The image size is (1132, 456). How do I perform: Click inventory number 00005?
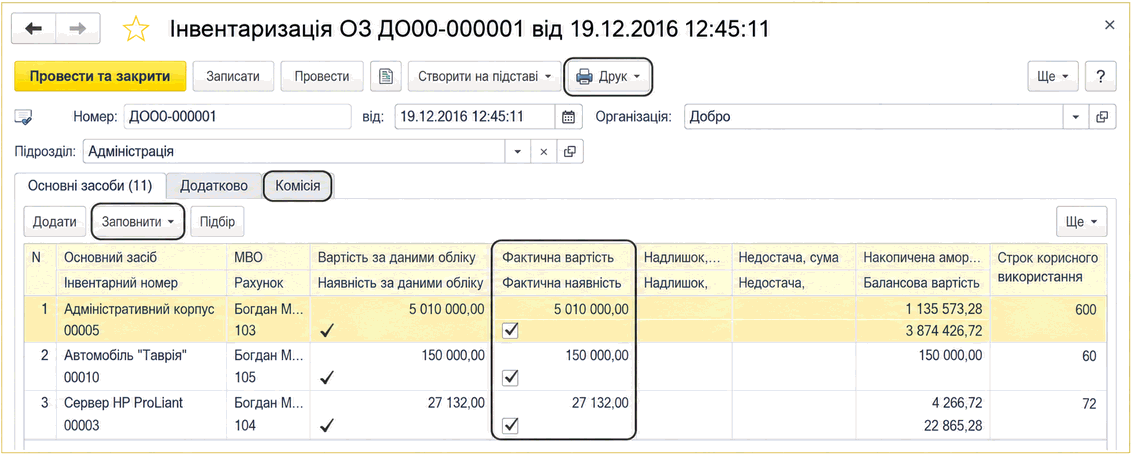[x=82, y=330]
